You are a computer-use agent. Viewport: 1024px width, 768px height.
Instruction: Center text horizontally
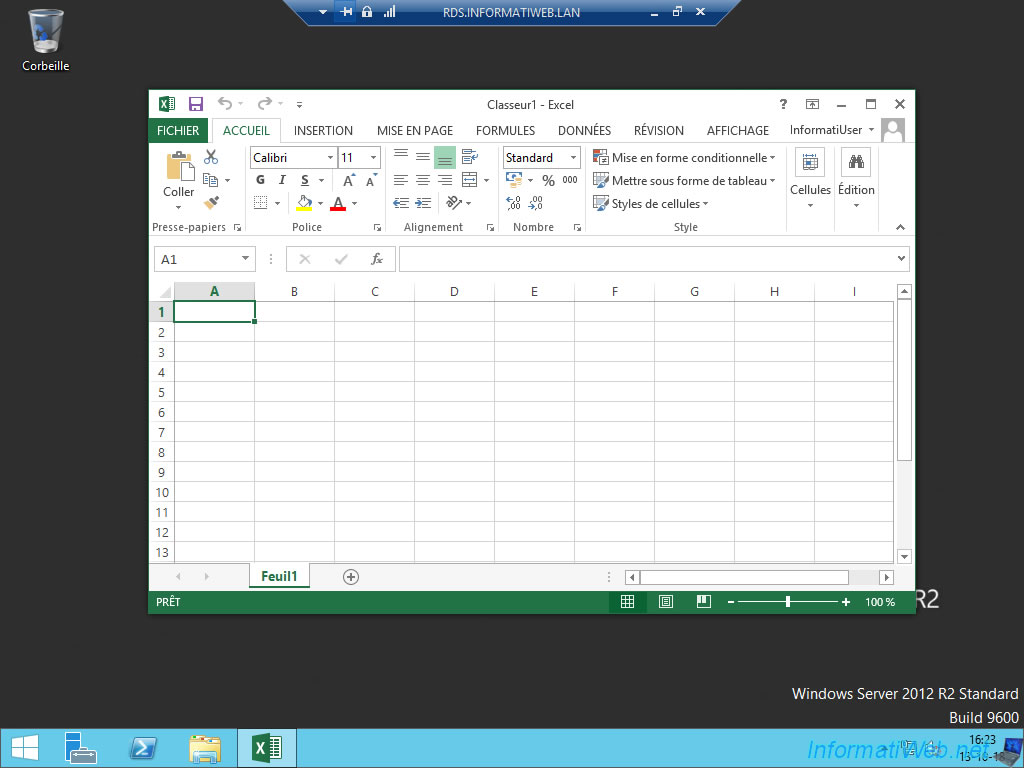pyautogui.click(x=423, y=180)
